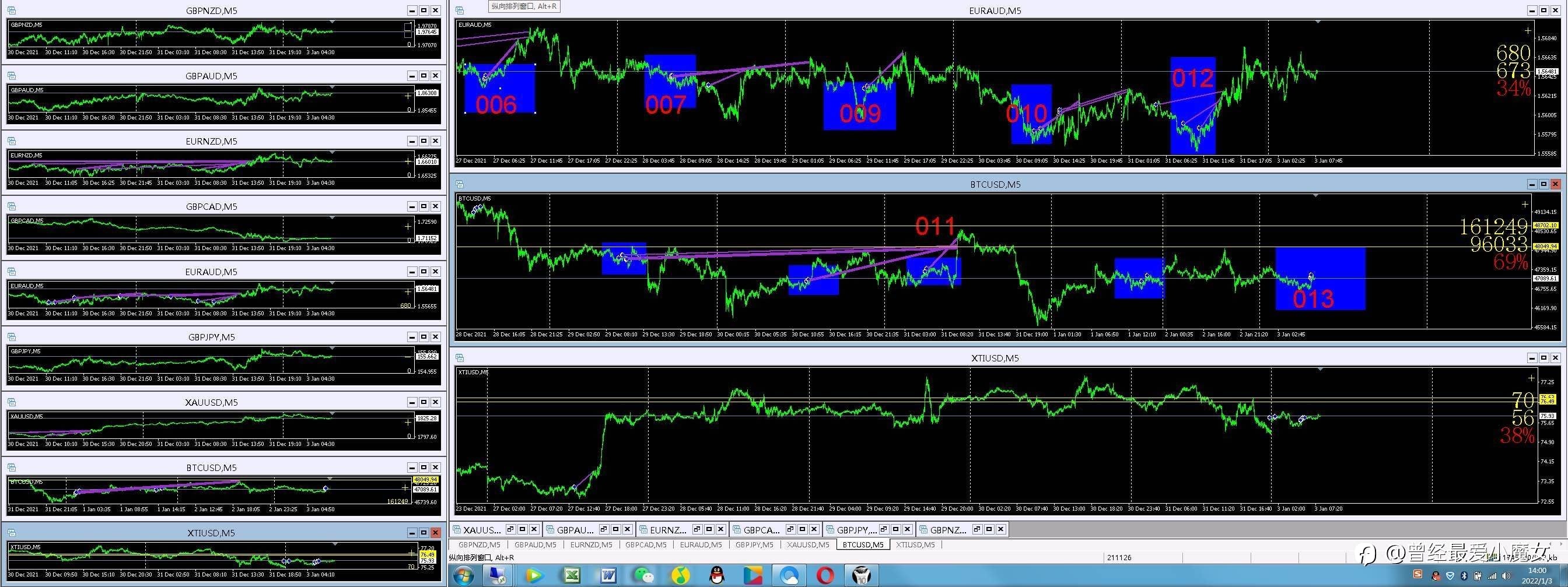Select the XTIUSD,M5 bottom tab
1568x587 pixels.
click(x=915, y=544)
